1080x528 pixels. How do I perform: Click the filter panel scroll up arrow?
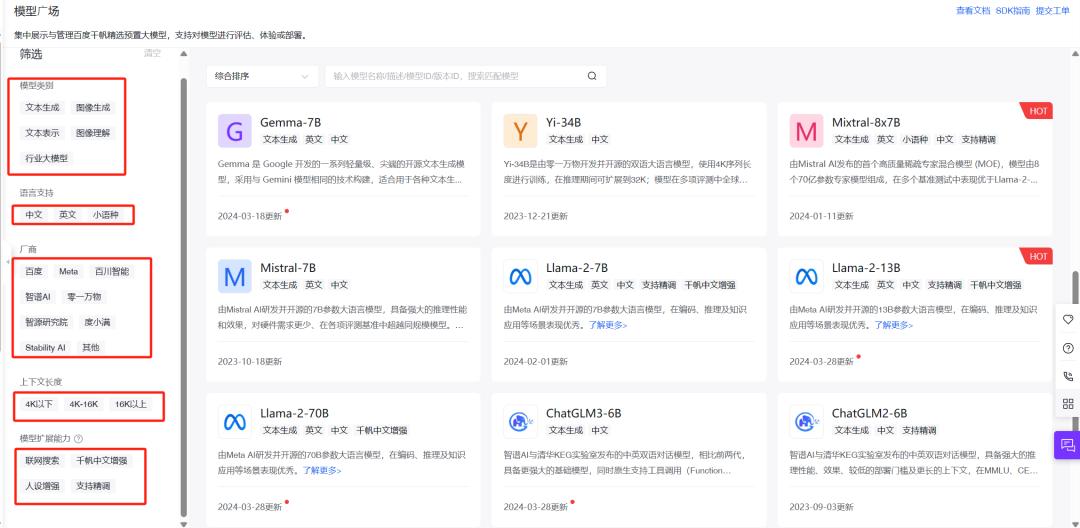coord(183,54)
